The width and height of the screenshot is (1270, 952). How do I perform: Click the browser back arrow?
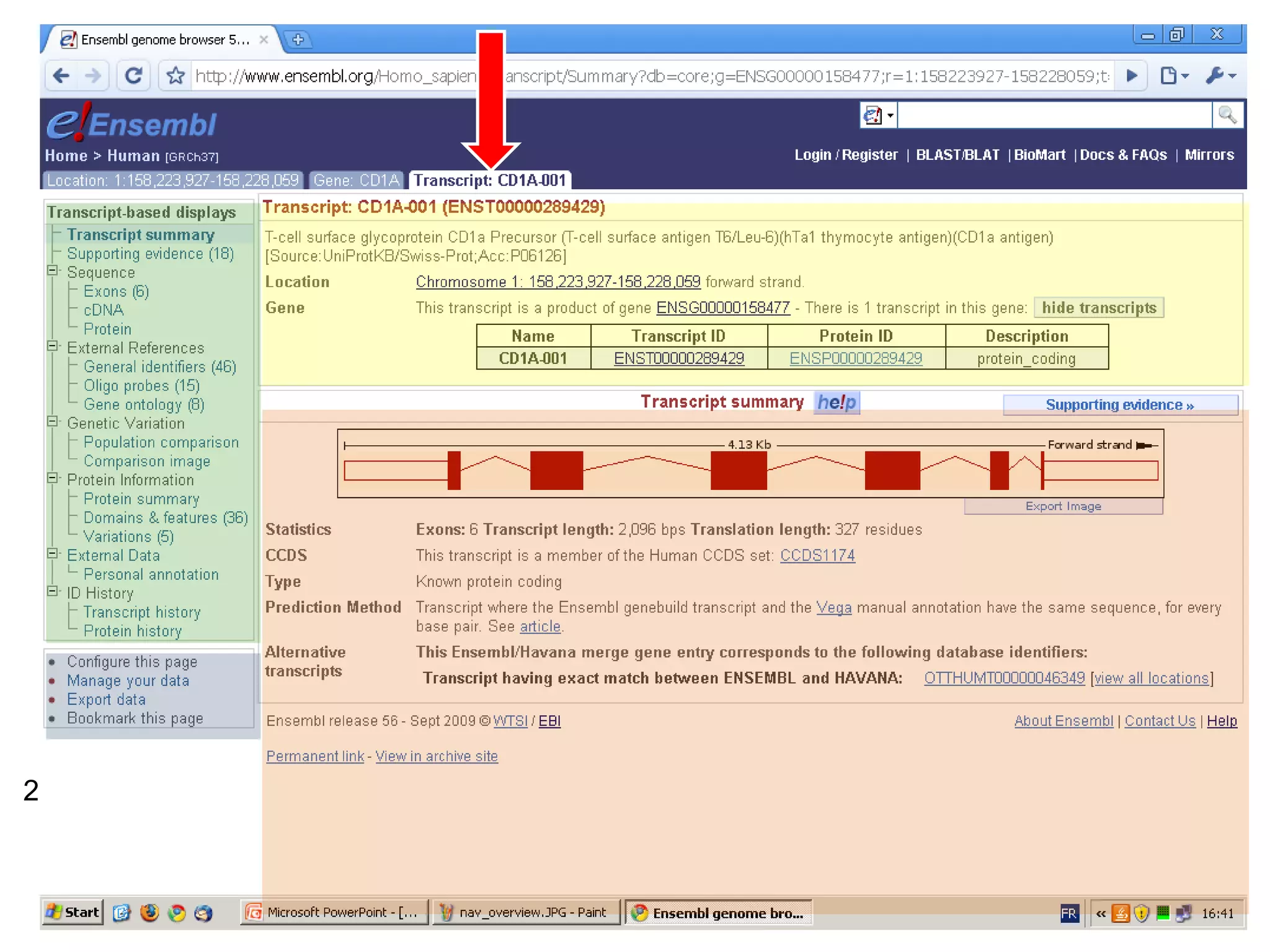click(61, 76)
